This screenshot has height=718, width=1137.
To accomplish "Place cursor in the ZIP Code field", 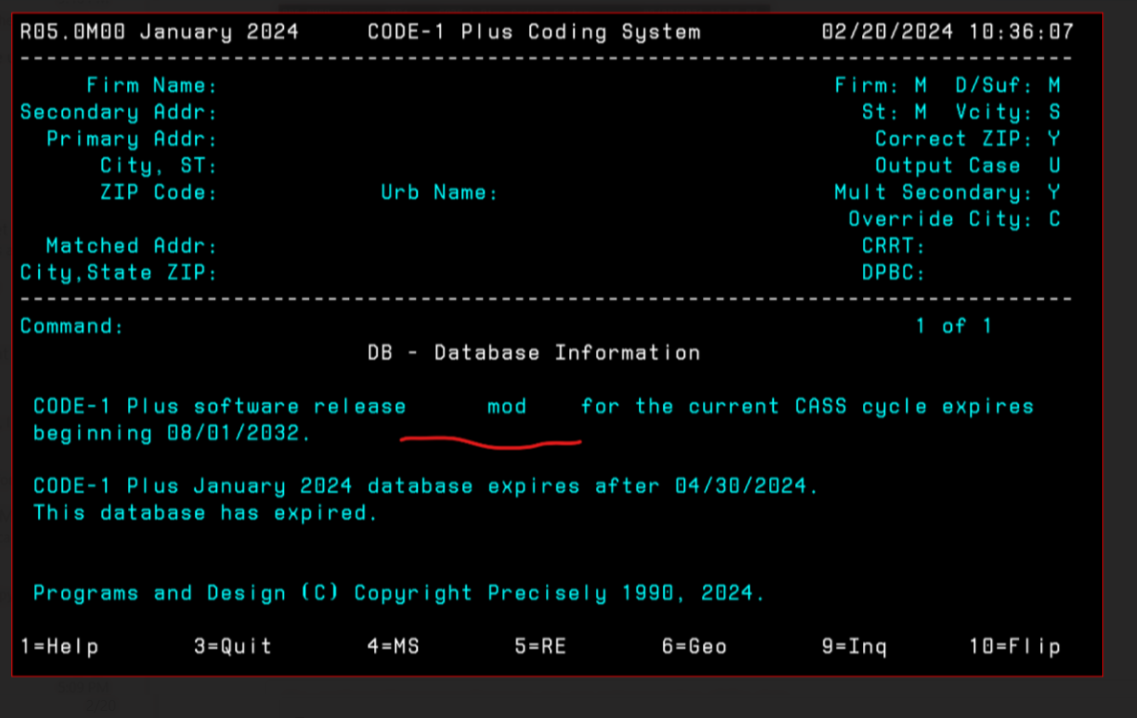I will pos(297,193).
